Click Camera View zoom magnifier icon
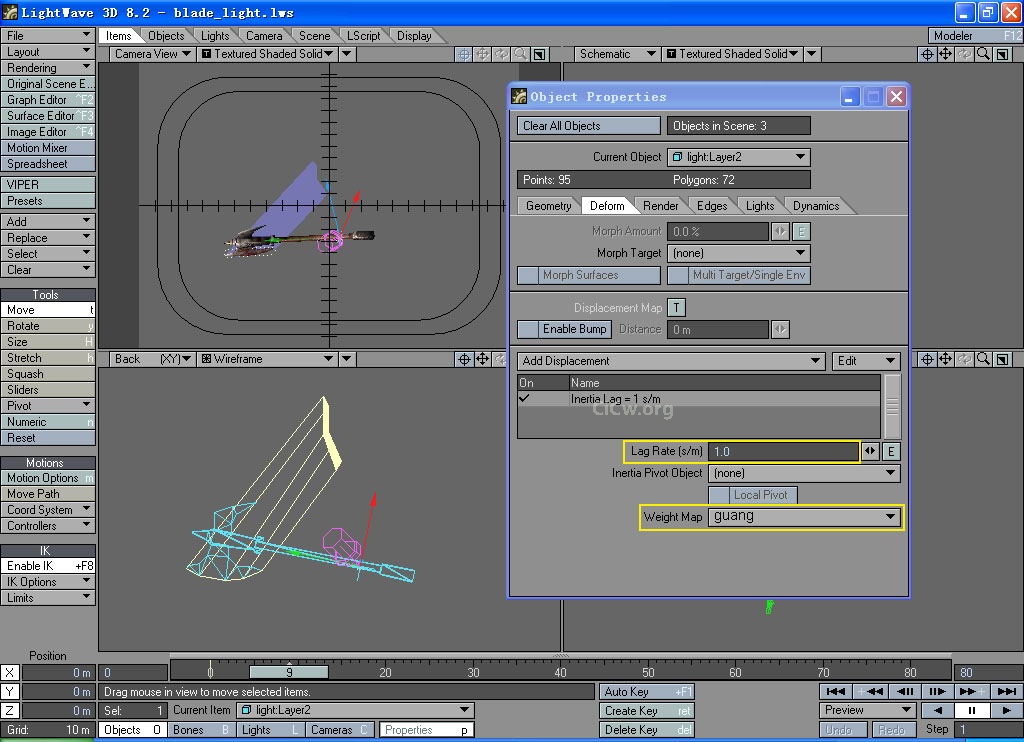1024x742 pixels. pos(520,54)
